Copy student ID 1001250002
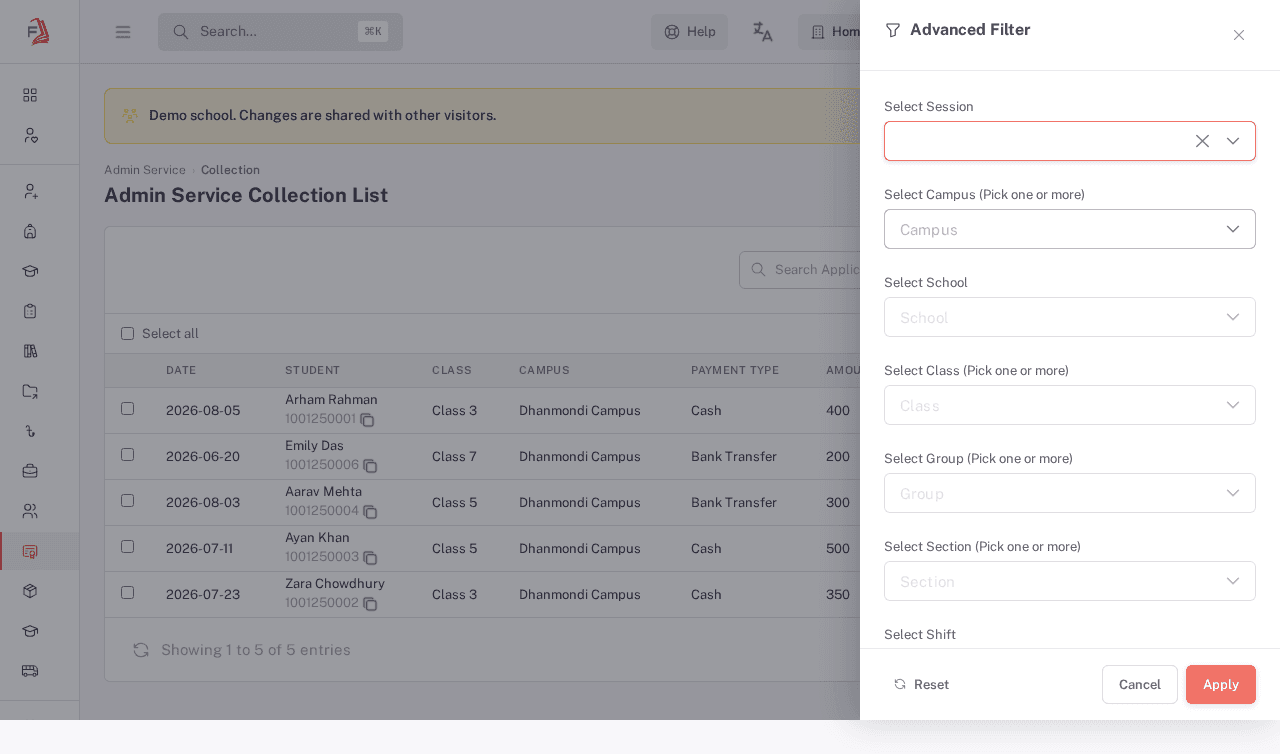Viewport: 1280px width, 754px height. coord(370,604)
